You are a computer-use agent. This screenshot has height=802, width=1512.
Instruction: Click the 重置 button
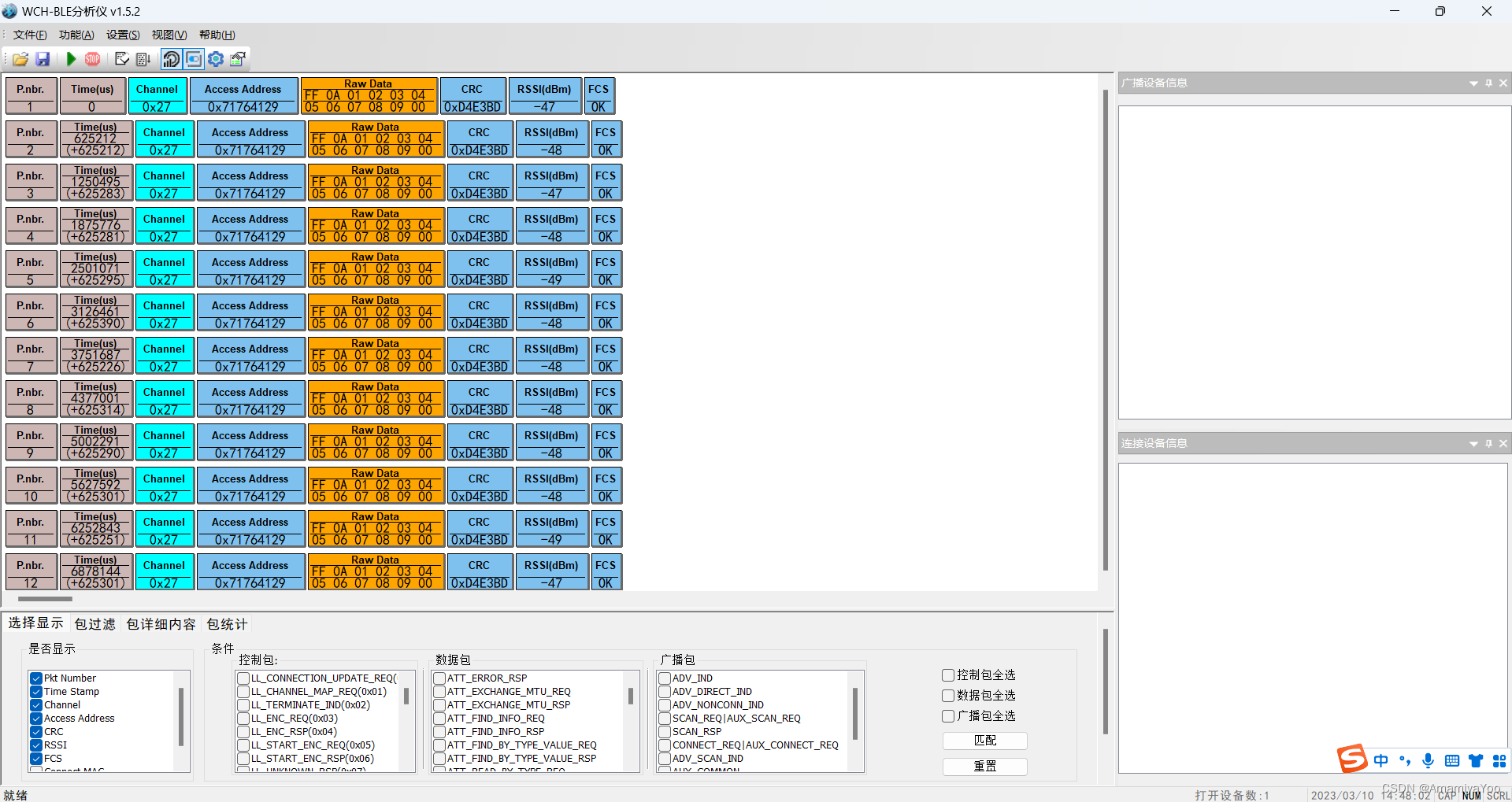point(984,766)
